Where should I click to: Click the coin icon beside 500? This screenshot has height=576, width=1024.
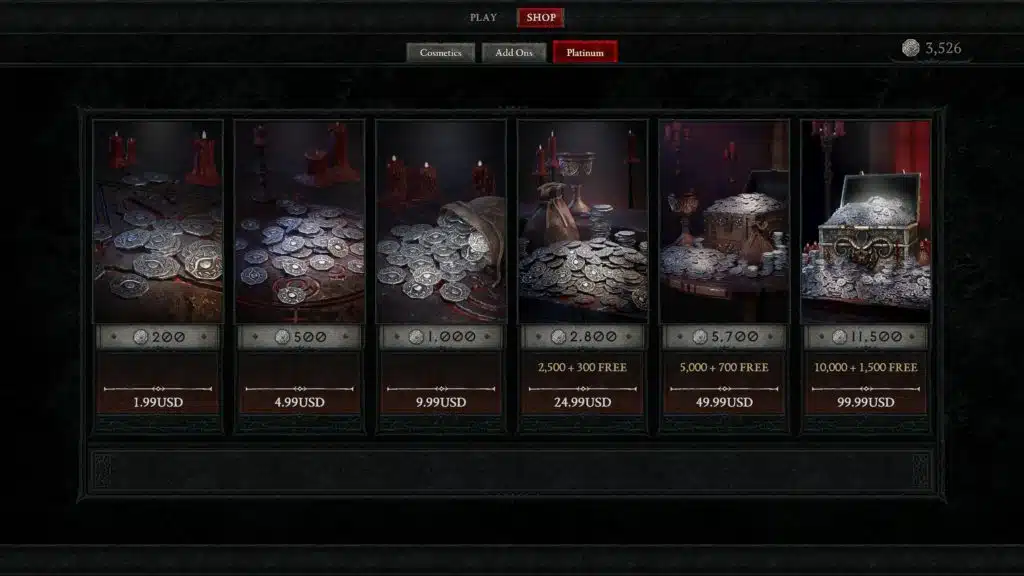pyautogui.click(x=282, y=337)
